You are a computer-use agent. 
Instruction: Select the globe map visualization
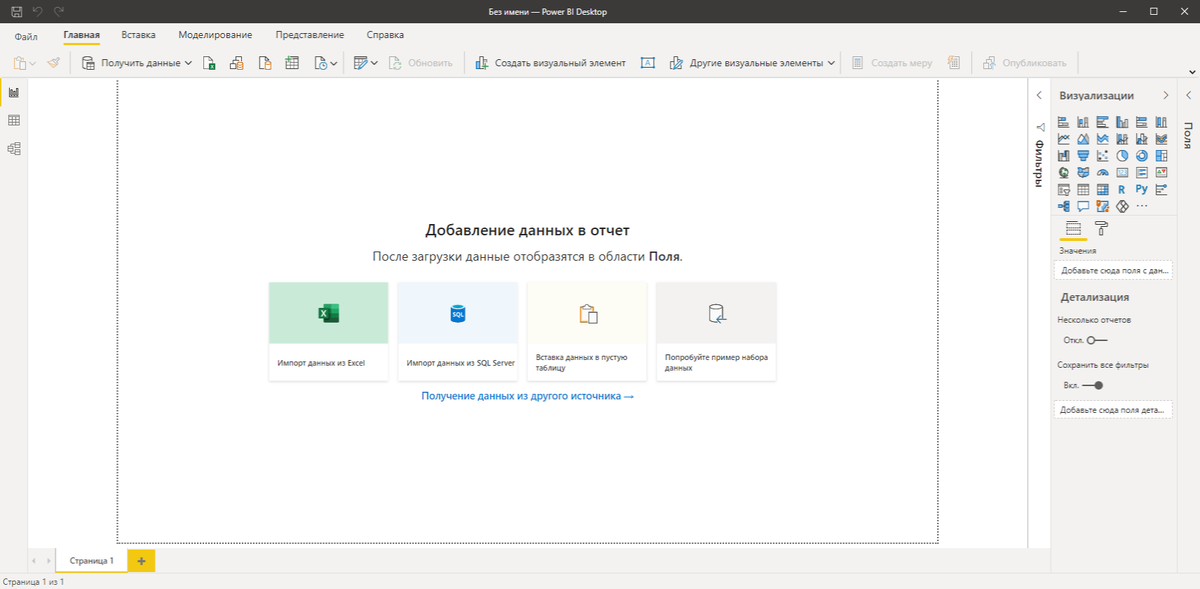(x=1064, y=173)
